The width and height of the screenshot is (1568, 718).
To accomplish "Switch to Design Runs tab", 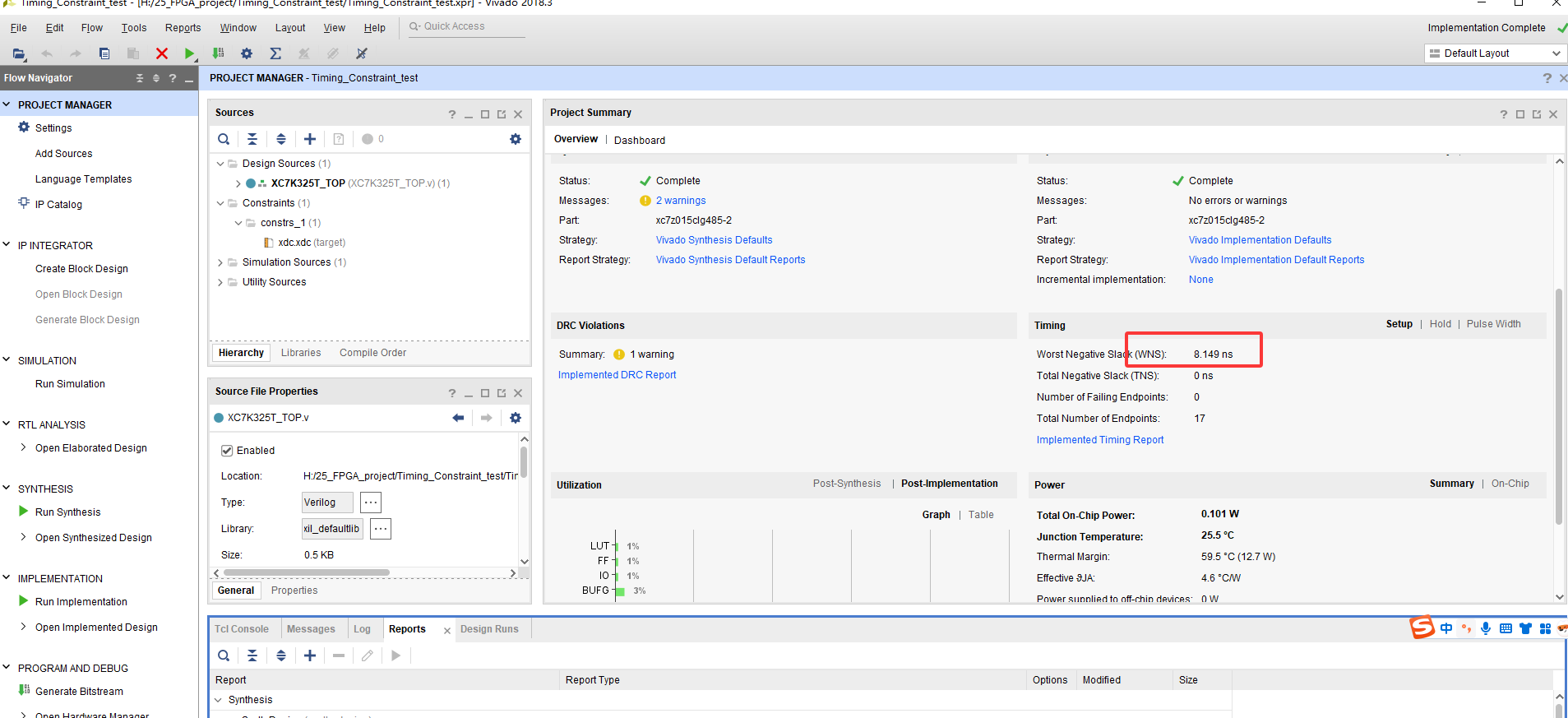I will 489,629.
